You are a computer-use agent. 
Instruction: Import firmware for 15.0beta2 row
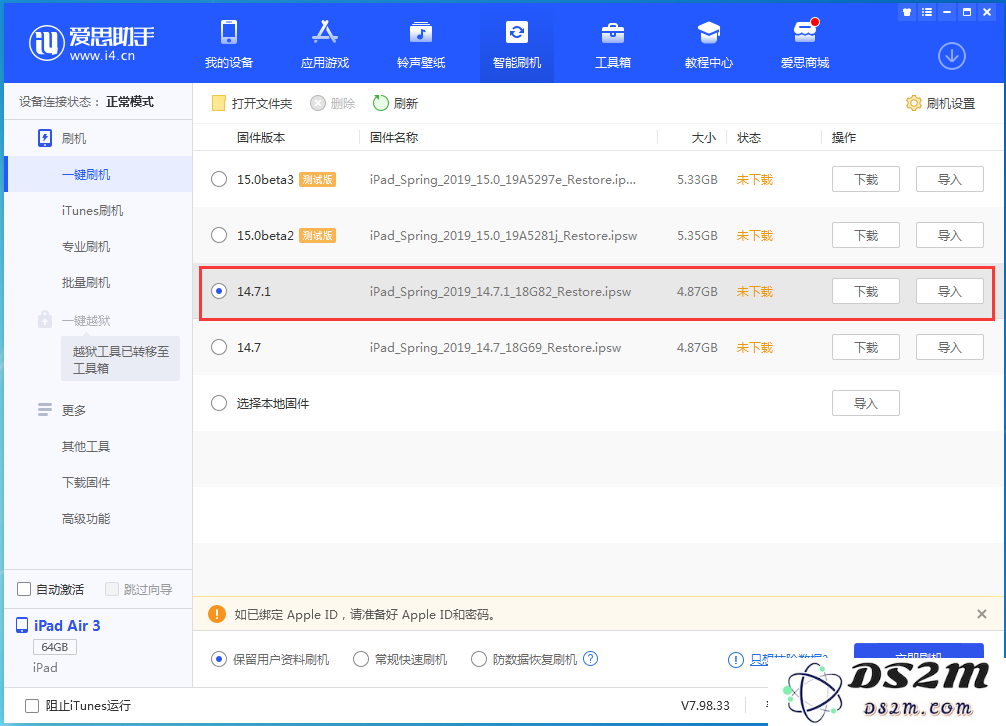pyautogui.click(x=950, y=235)
